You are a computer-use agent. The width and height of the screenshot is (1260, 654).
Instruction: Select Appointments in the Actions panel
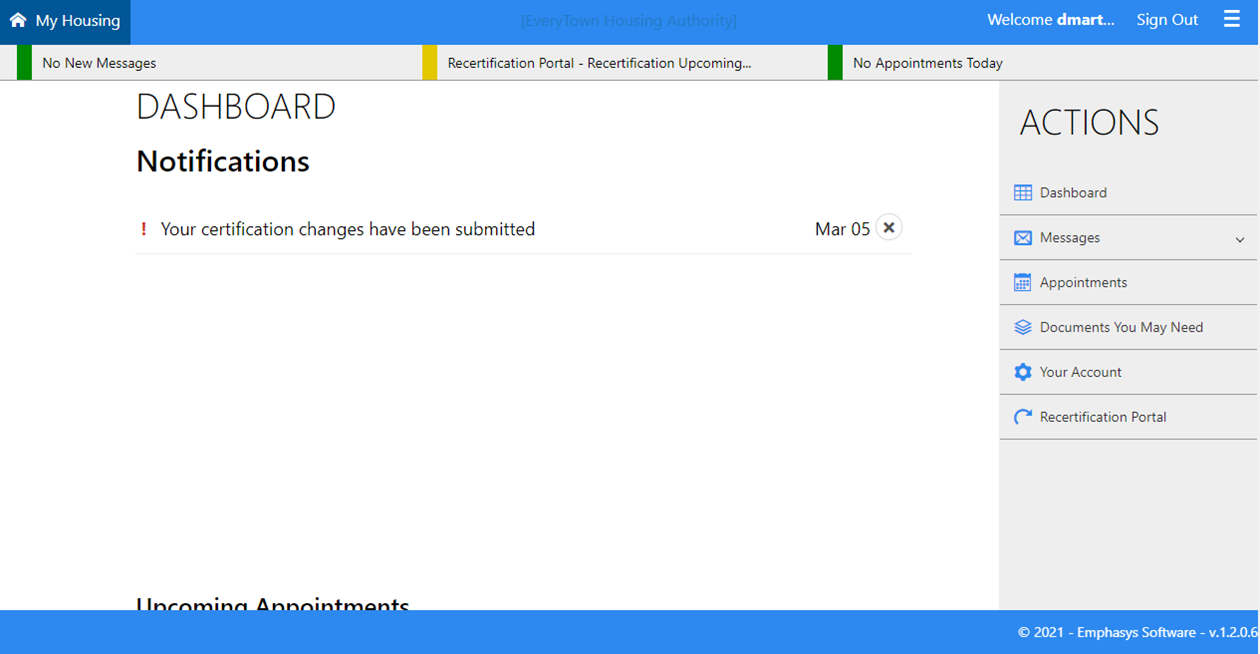1083,283
